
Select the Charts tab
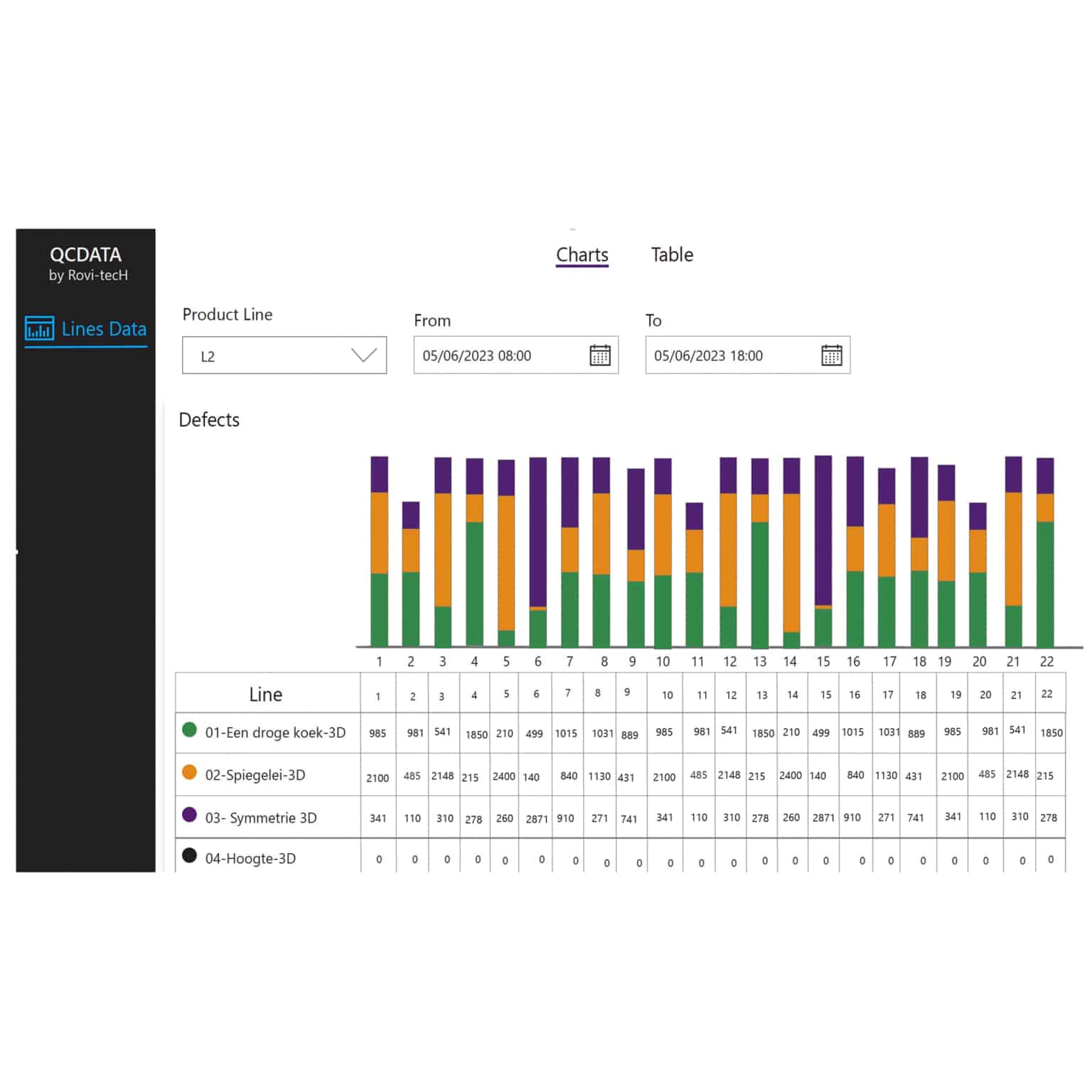click(x=582, y=255)
